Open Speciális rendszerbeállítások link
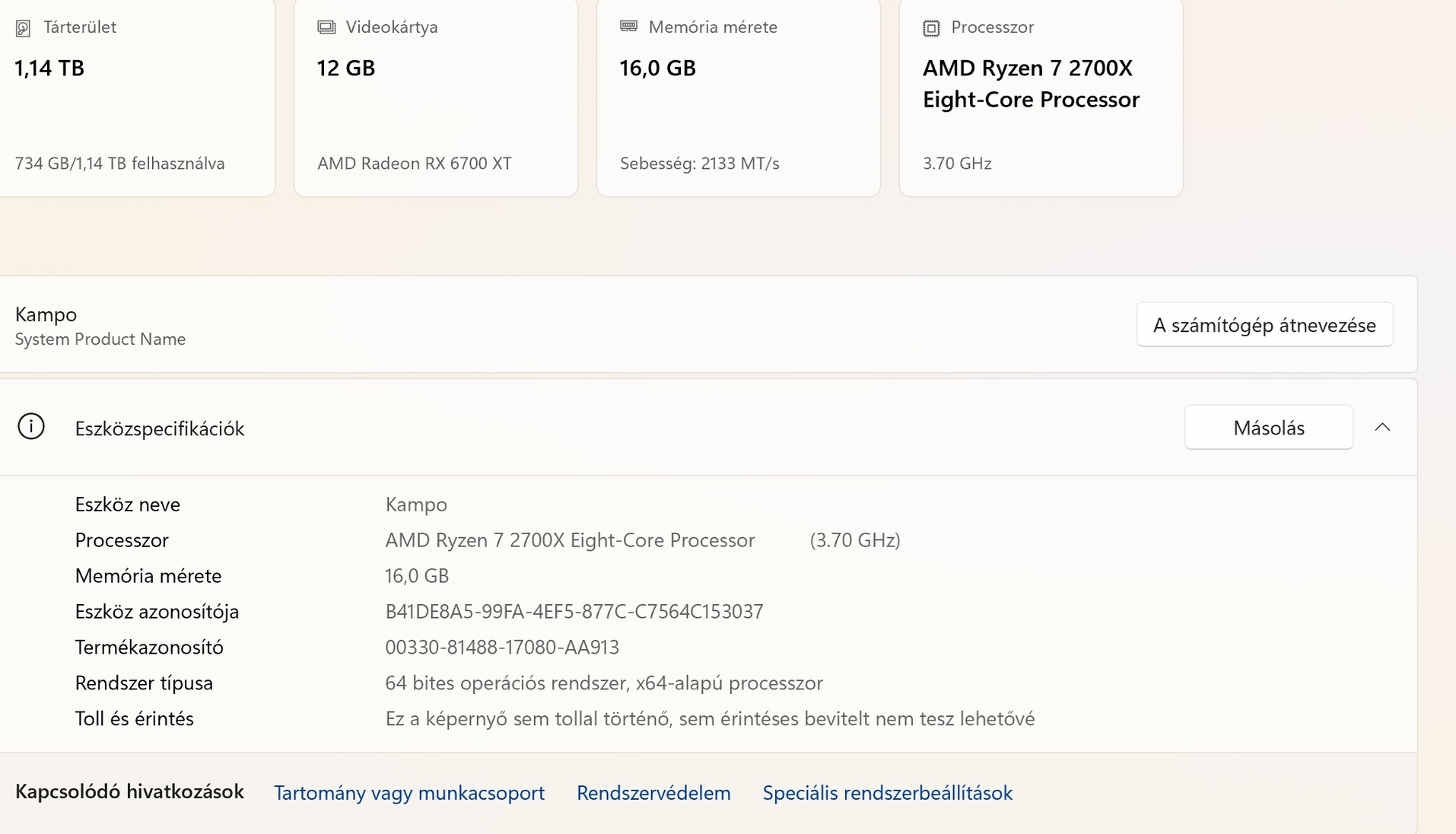 (887, 793)
